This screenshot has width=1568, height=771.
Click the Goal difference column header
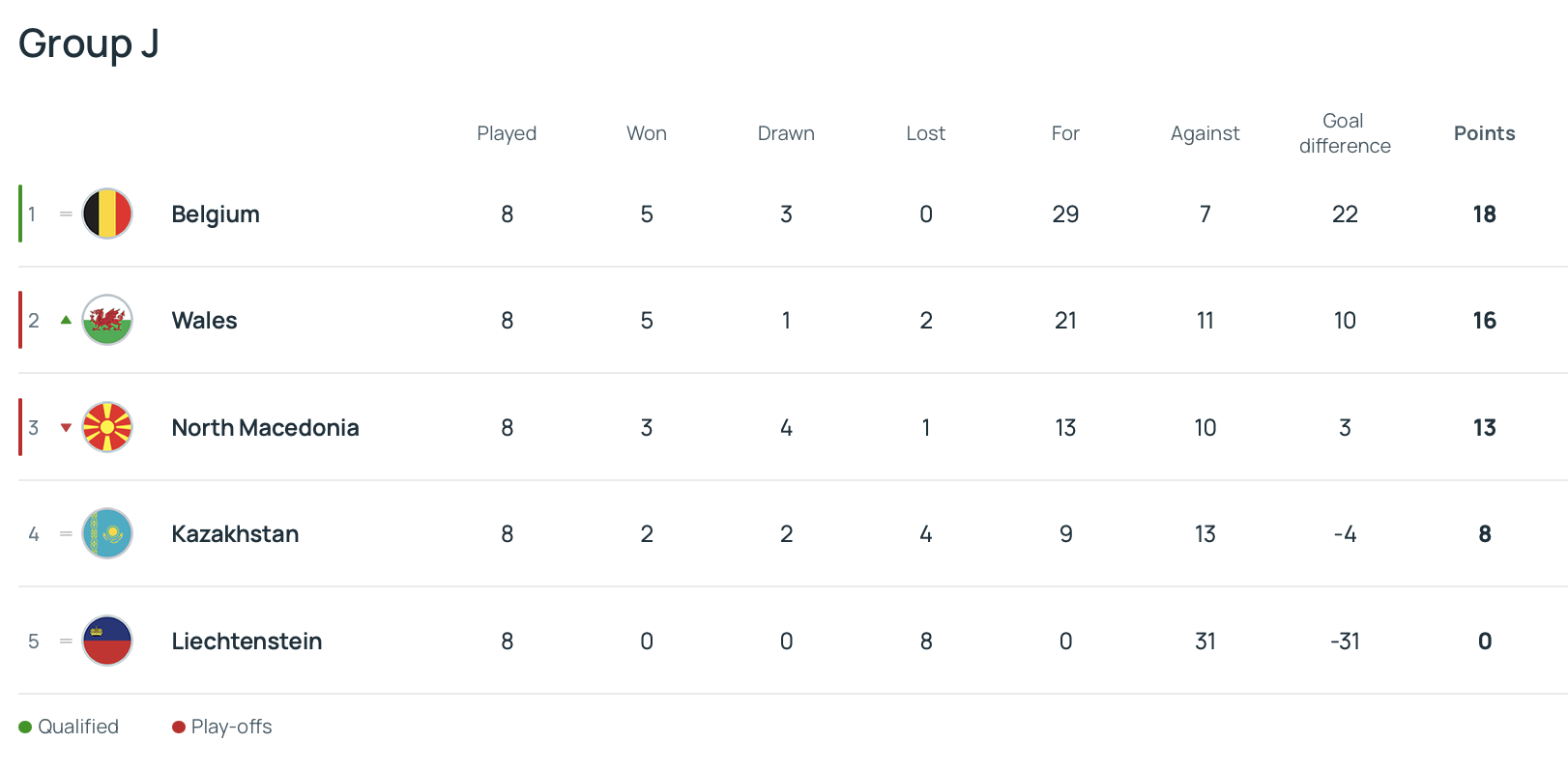[1345, 133]
